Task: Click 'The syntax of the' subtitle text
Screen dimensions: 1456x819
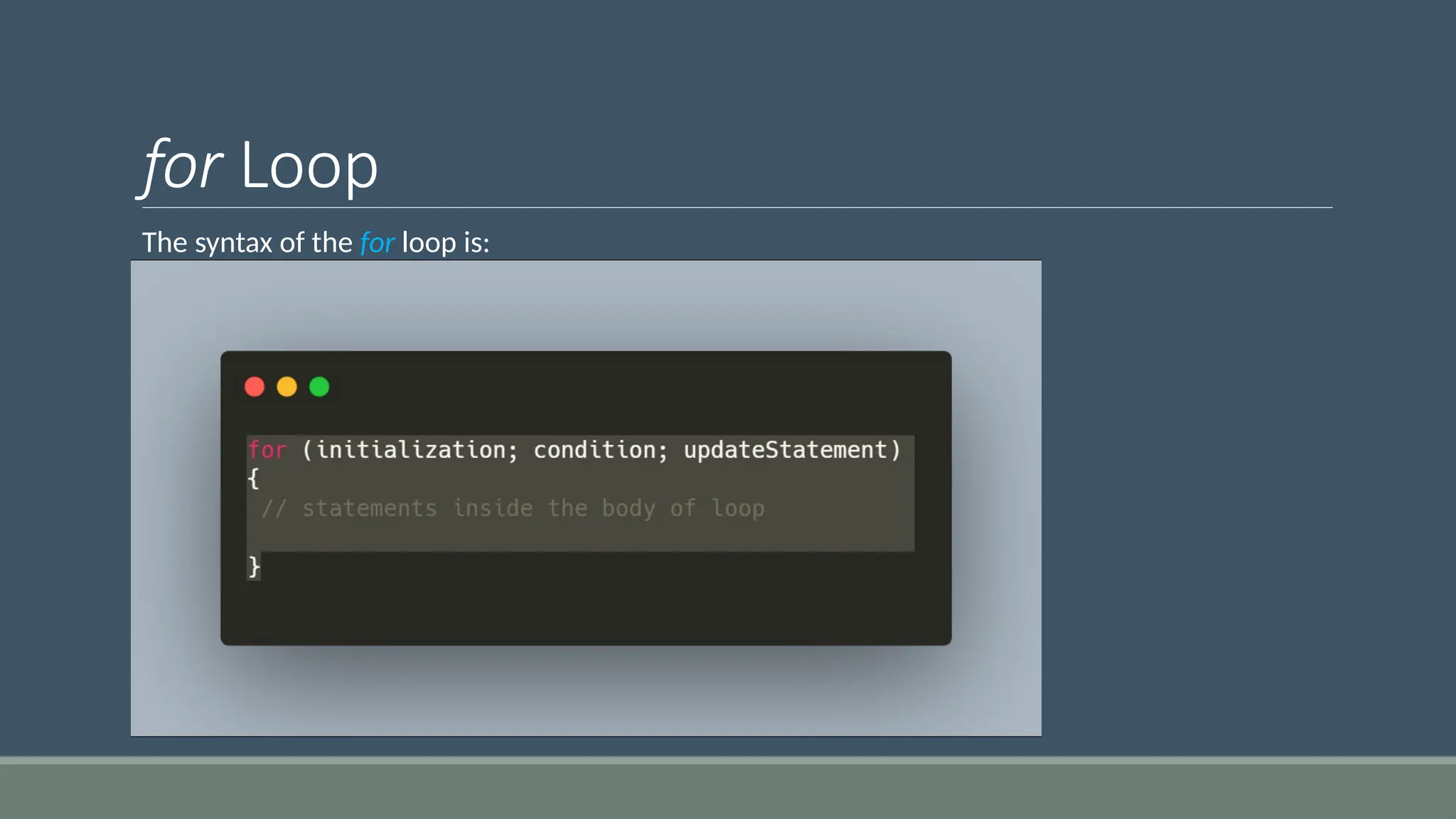Action: [x=247, y=243]
